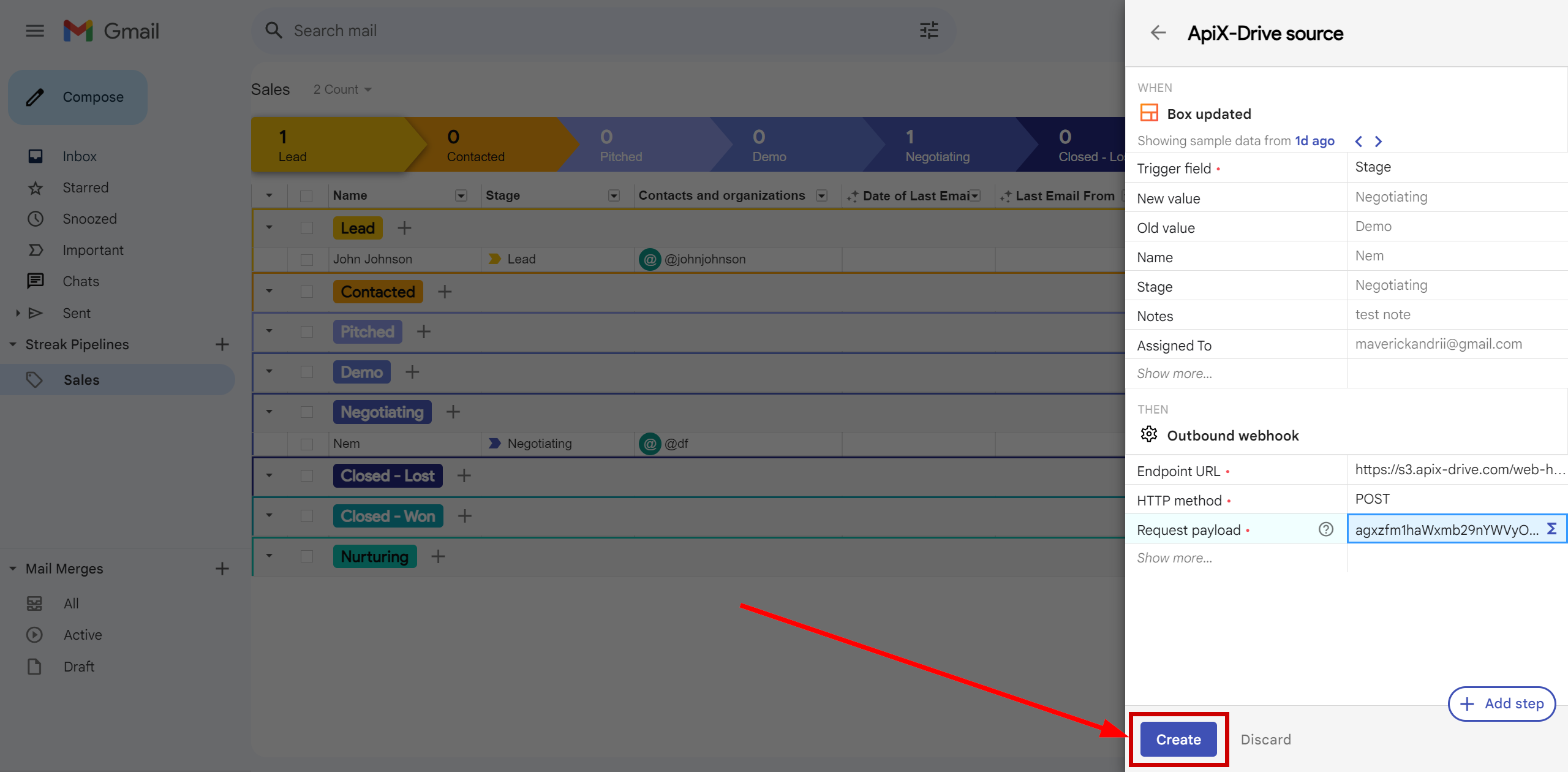Viewport: 1568px width, 772px height.
Task: Open the 2 Count dropdown
Action: [342, 89]
